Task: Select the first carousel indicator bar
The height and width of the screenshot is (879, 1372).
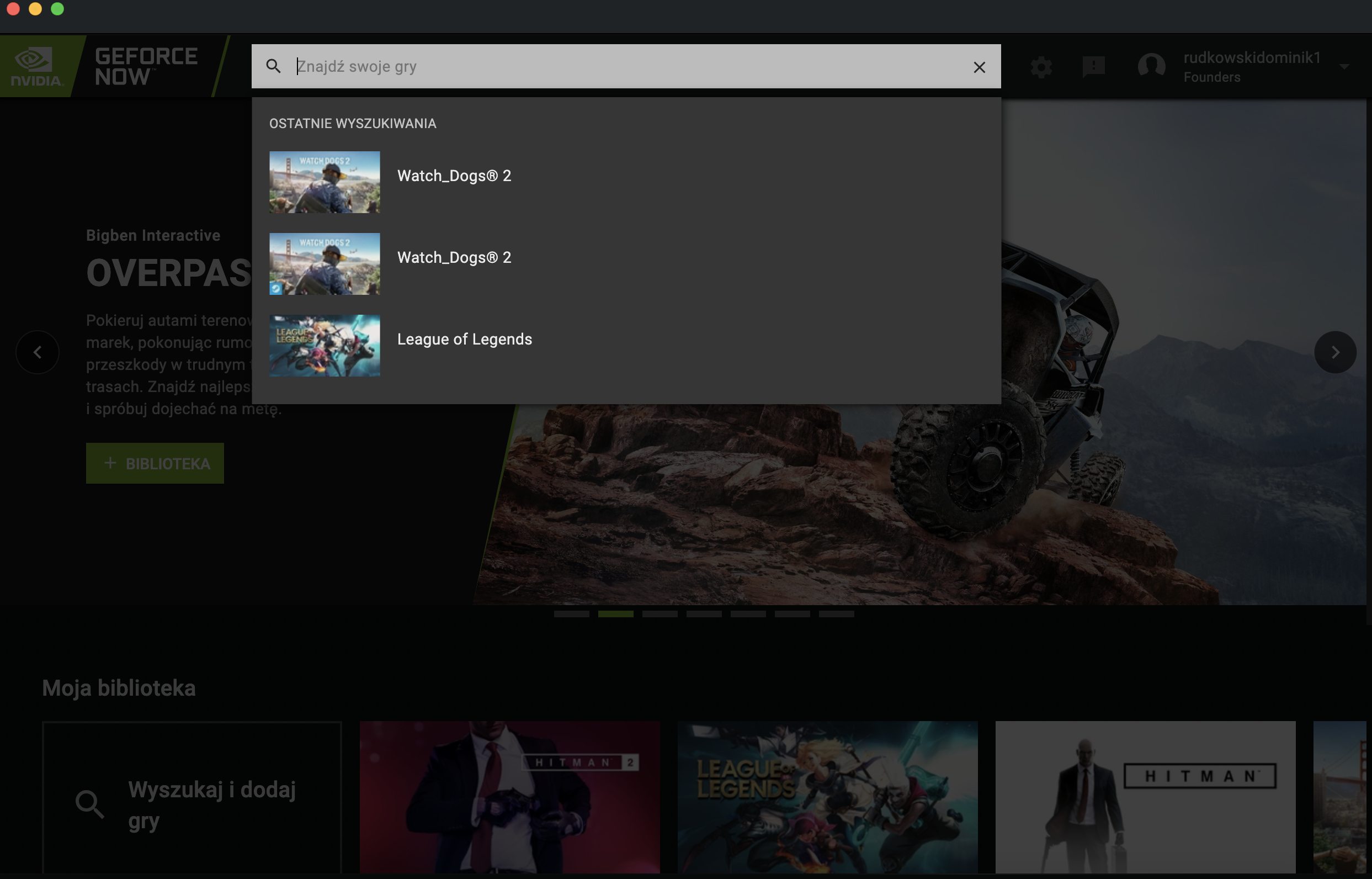Action: click(x=571, y=614)
